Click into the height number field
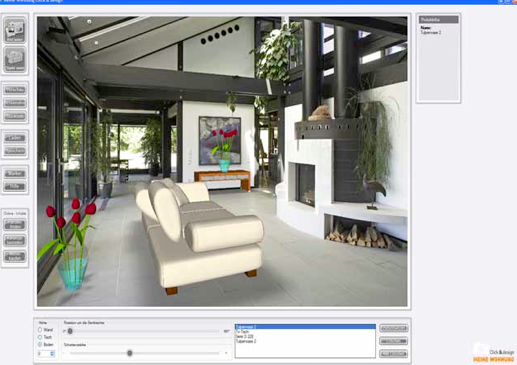517x365 pixels. pyautogui.click(x=44, y=353)
